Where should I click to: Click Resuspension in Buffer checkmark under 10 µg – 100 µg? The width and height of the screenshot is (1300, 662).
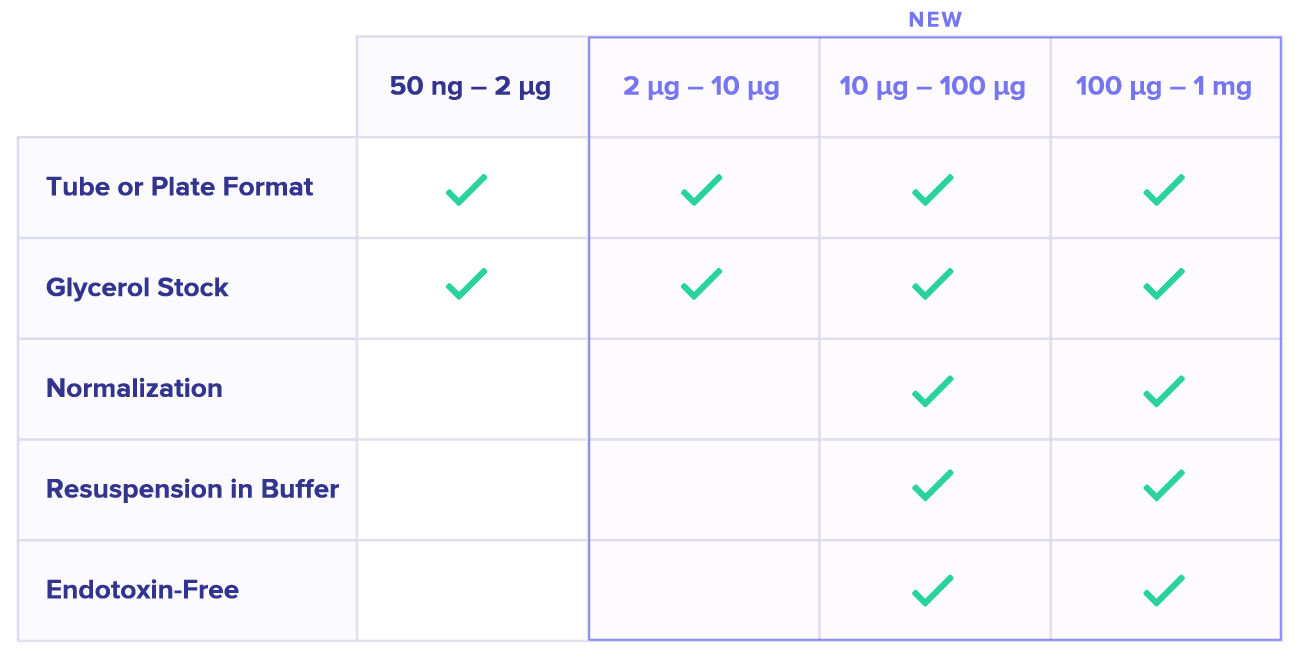coord(932,486)
